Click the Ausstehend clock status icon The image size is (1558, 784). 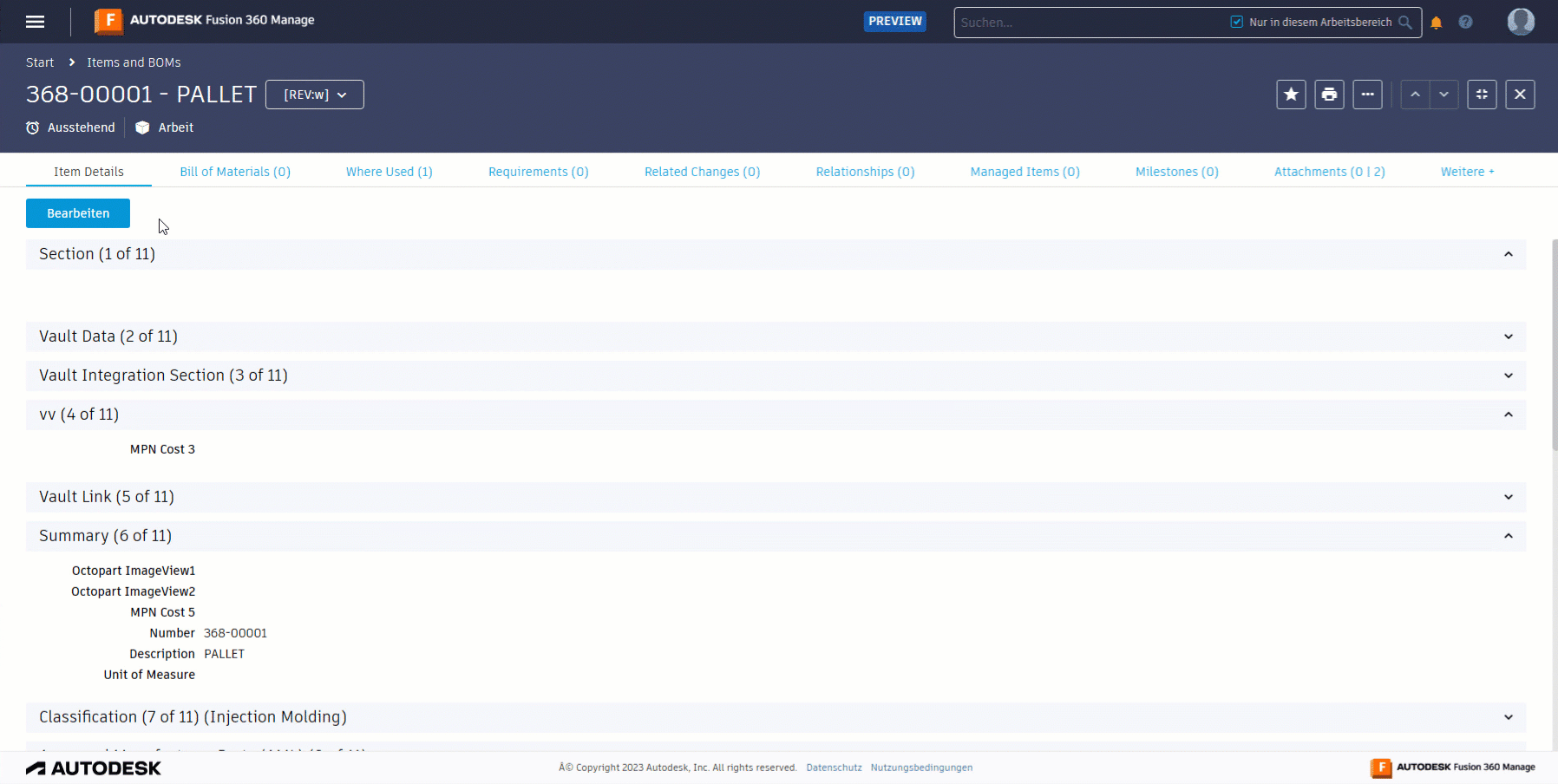[33, 127]
